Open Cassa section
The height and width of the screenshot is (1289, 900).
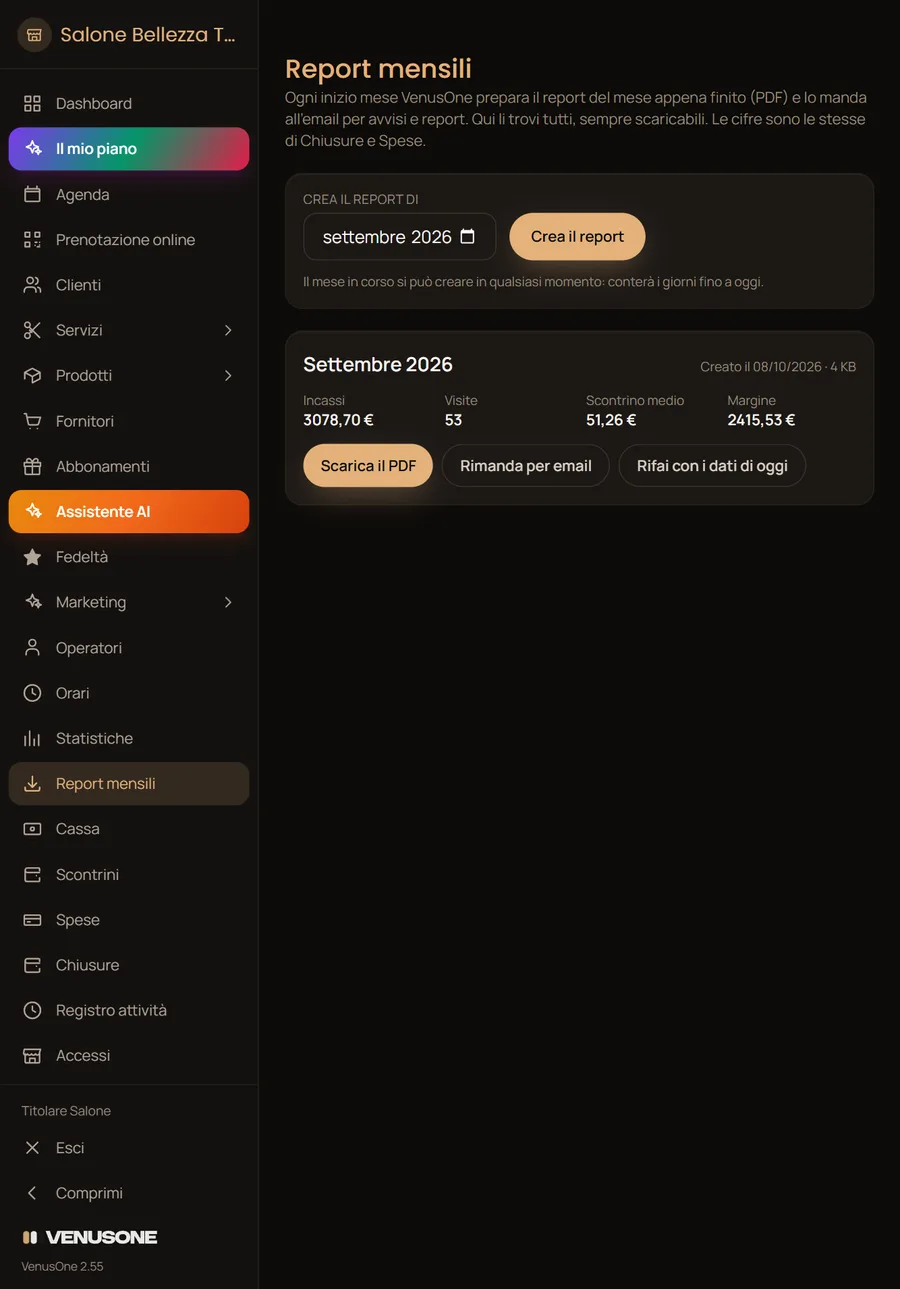tap(129, 829)
